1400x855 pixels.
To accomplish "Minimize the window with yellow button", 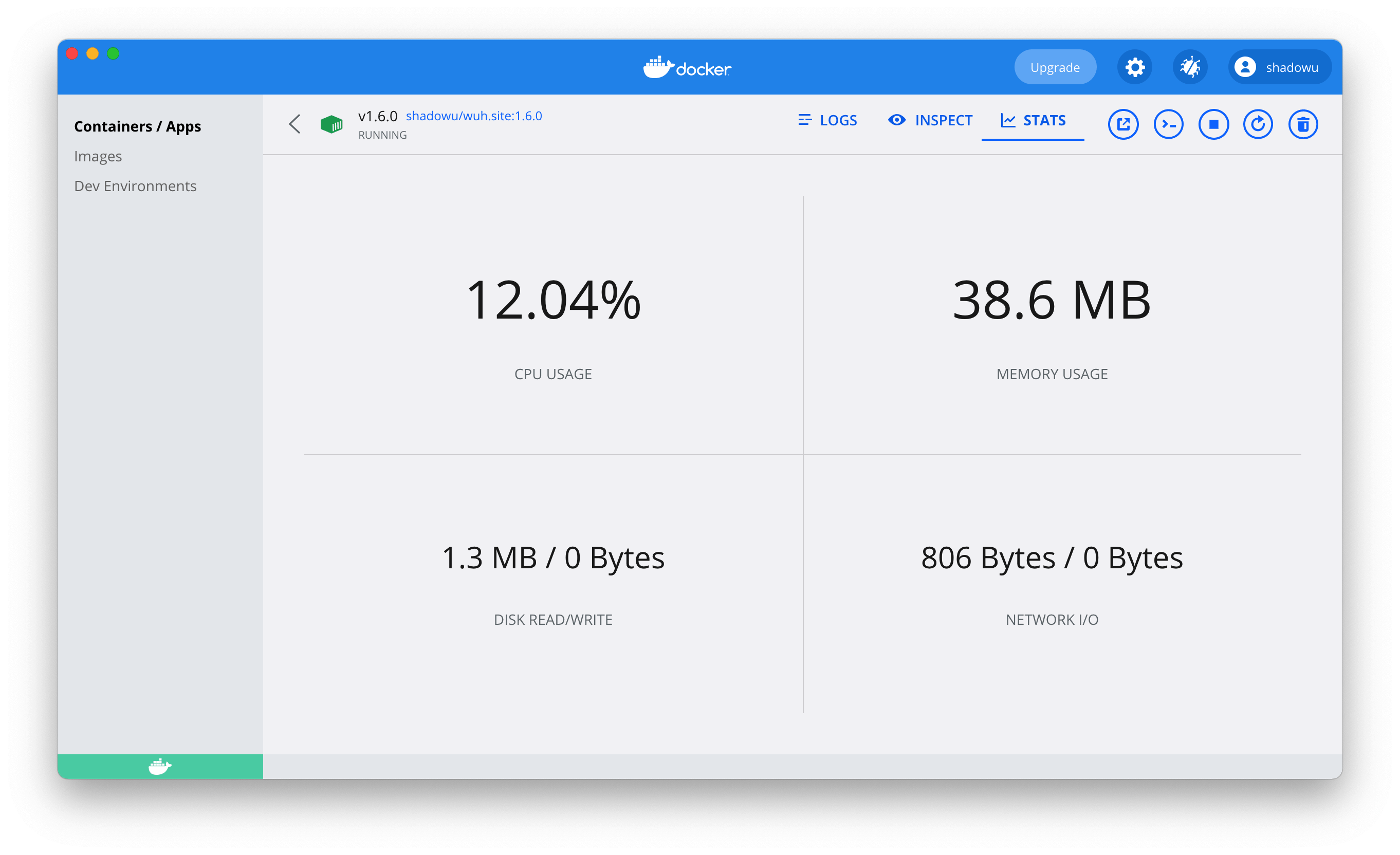I will coord(93,53).
